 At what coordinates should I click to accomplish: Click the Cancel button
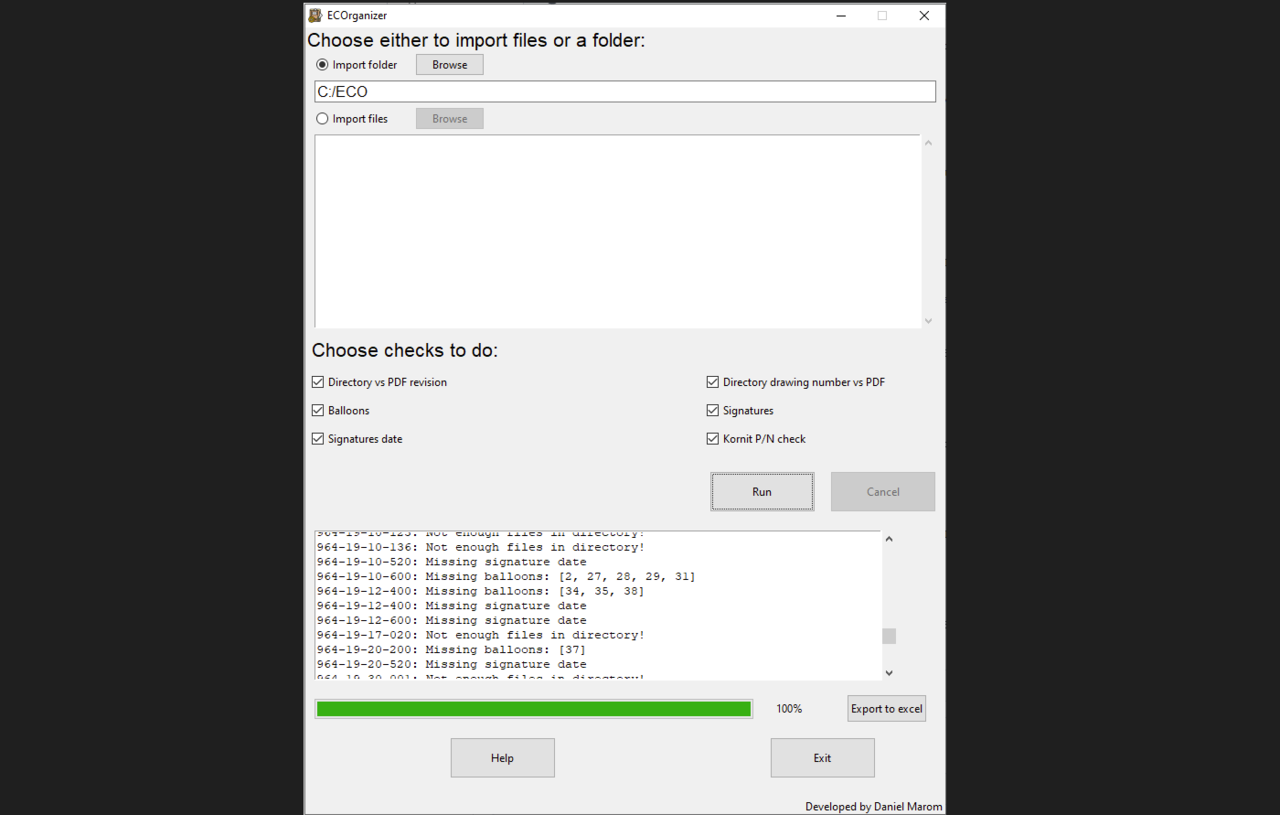tap(882, 491)
